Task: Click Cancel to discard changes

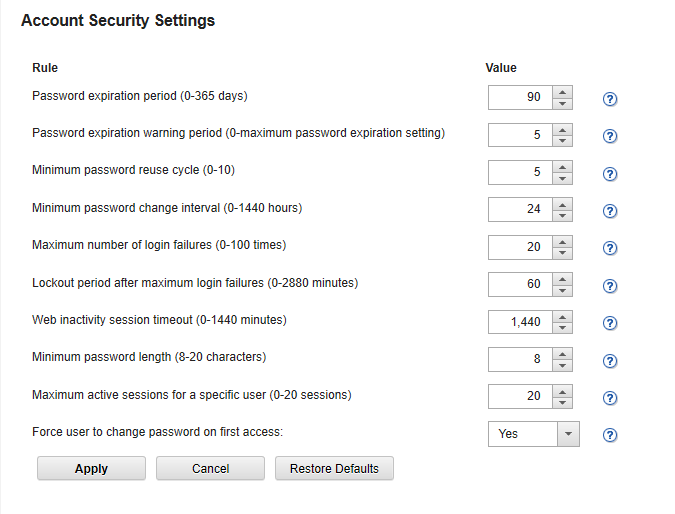Action: pos(210,468)
